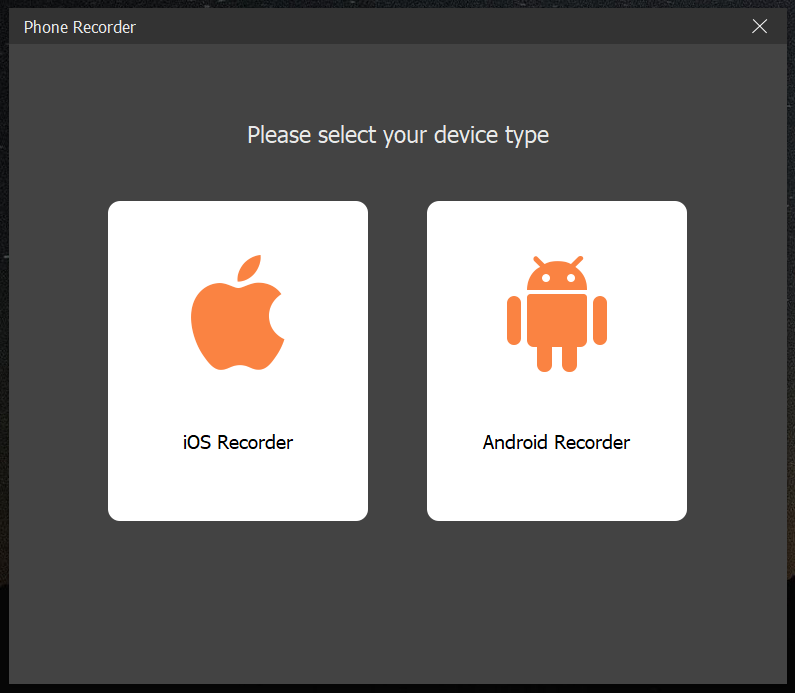This screenshot has height=693, width=795.
Task: Close the Phone Recorder dialog
Action: (759, 26)
